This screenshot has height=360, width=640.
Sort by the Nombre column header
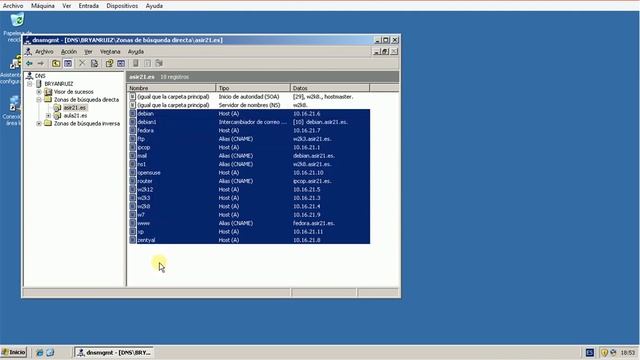click(x=171, y=88)
